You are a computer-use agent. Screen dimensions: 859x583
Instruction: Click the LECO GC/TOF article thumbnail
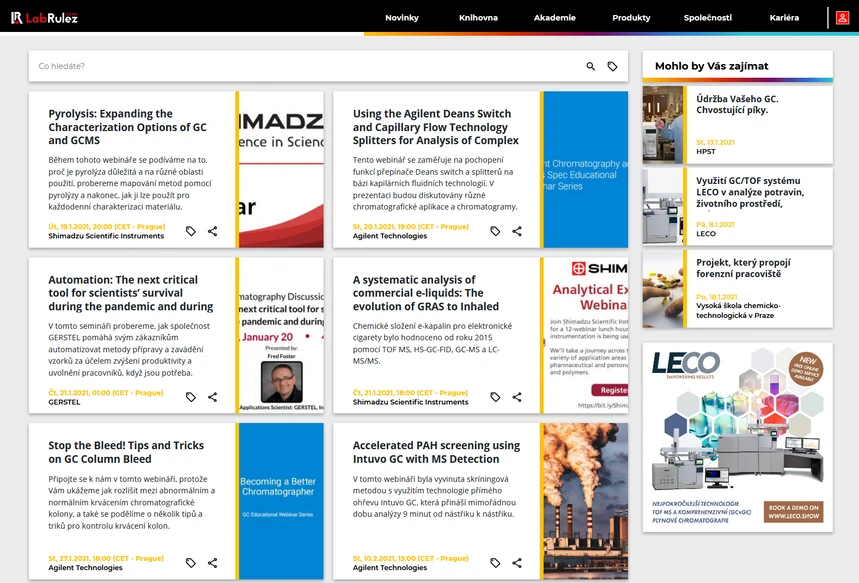point(663,207)
